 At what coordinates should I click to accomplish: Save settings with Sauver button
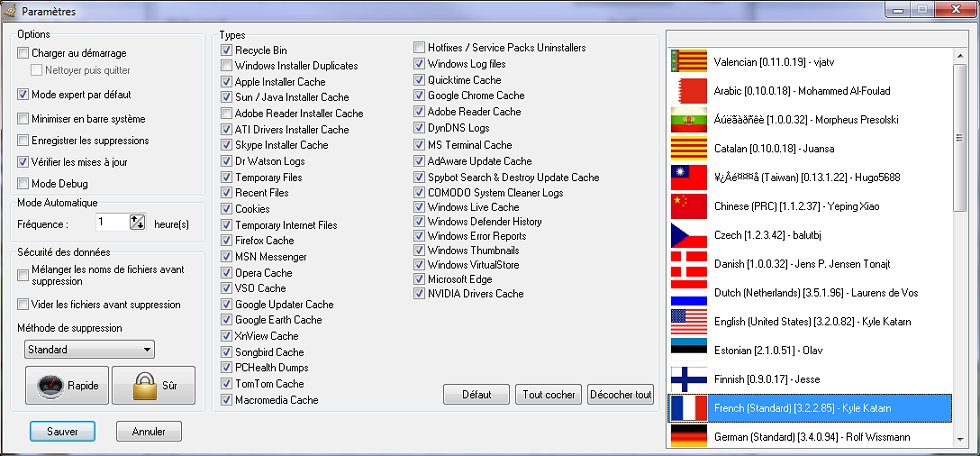(x=62, y=432)
